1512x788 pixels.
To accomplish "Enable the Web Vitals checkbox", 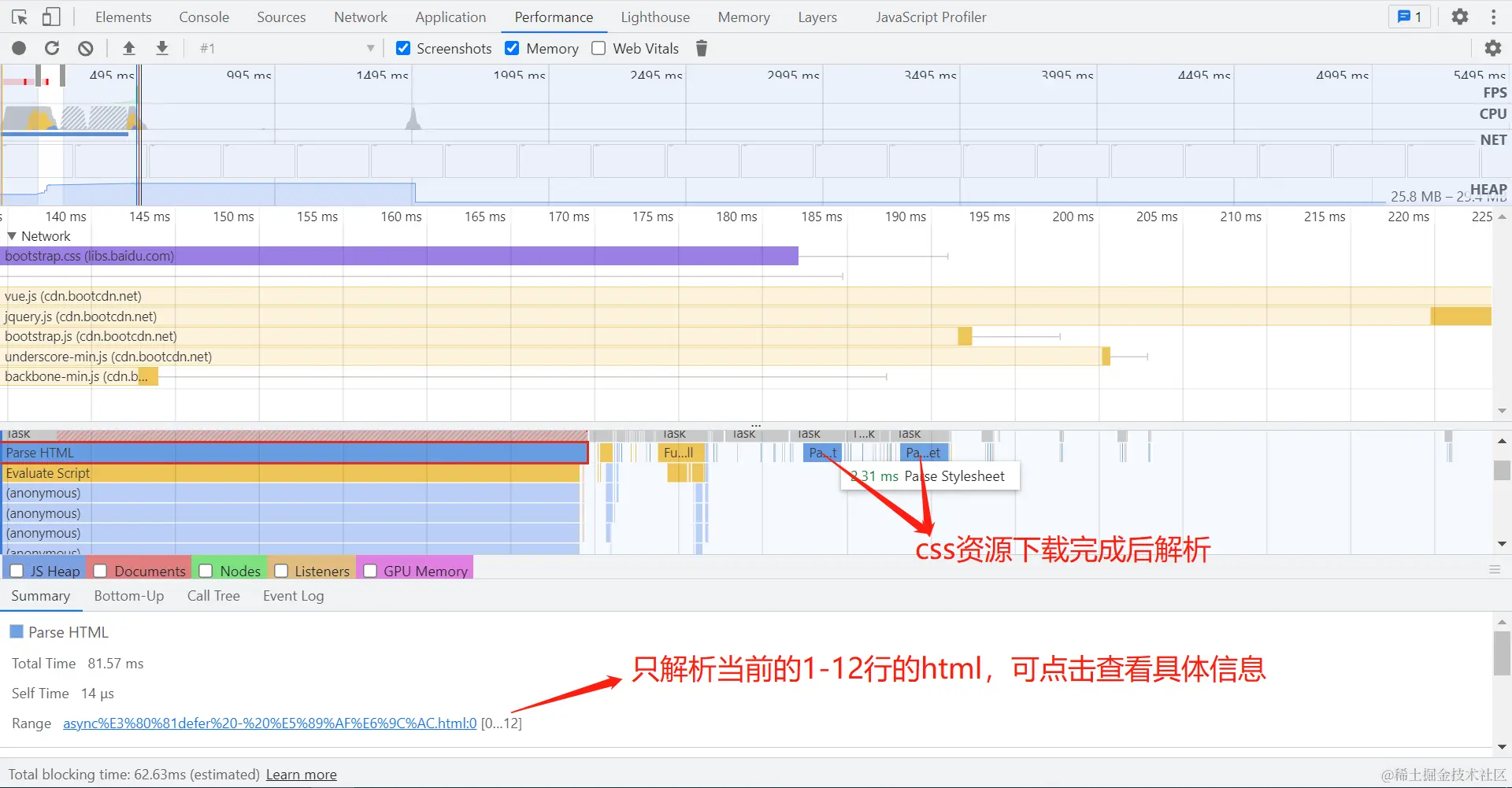I will (598, 48).
